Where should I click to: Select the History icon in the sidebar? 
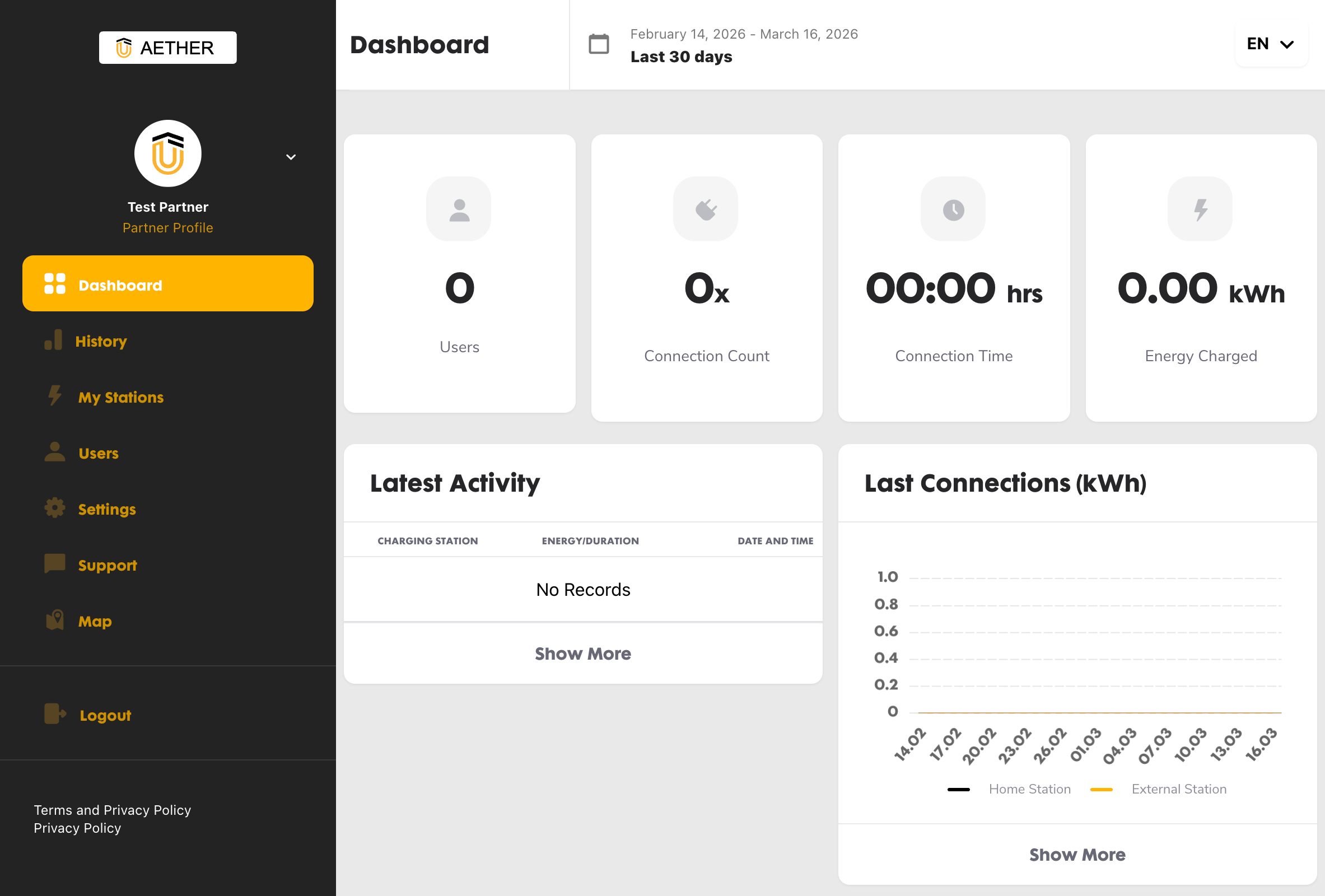click(54, 340)
